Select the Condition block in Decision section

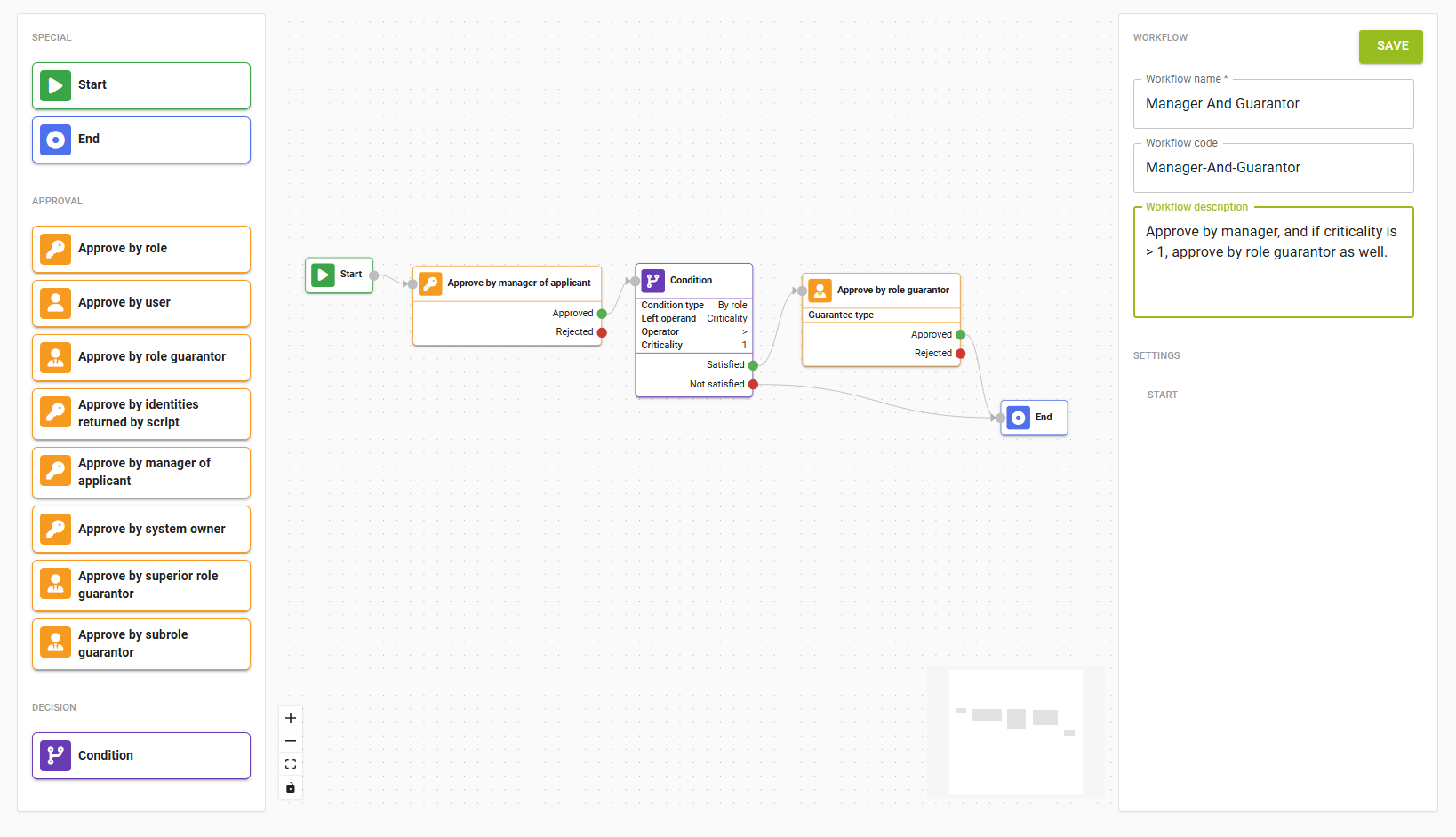tap(141, 755)
